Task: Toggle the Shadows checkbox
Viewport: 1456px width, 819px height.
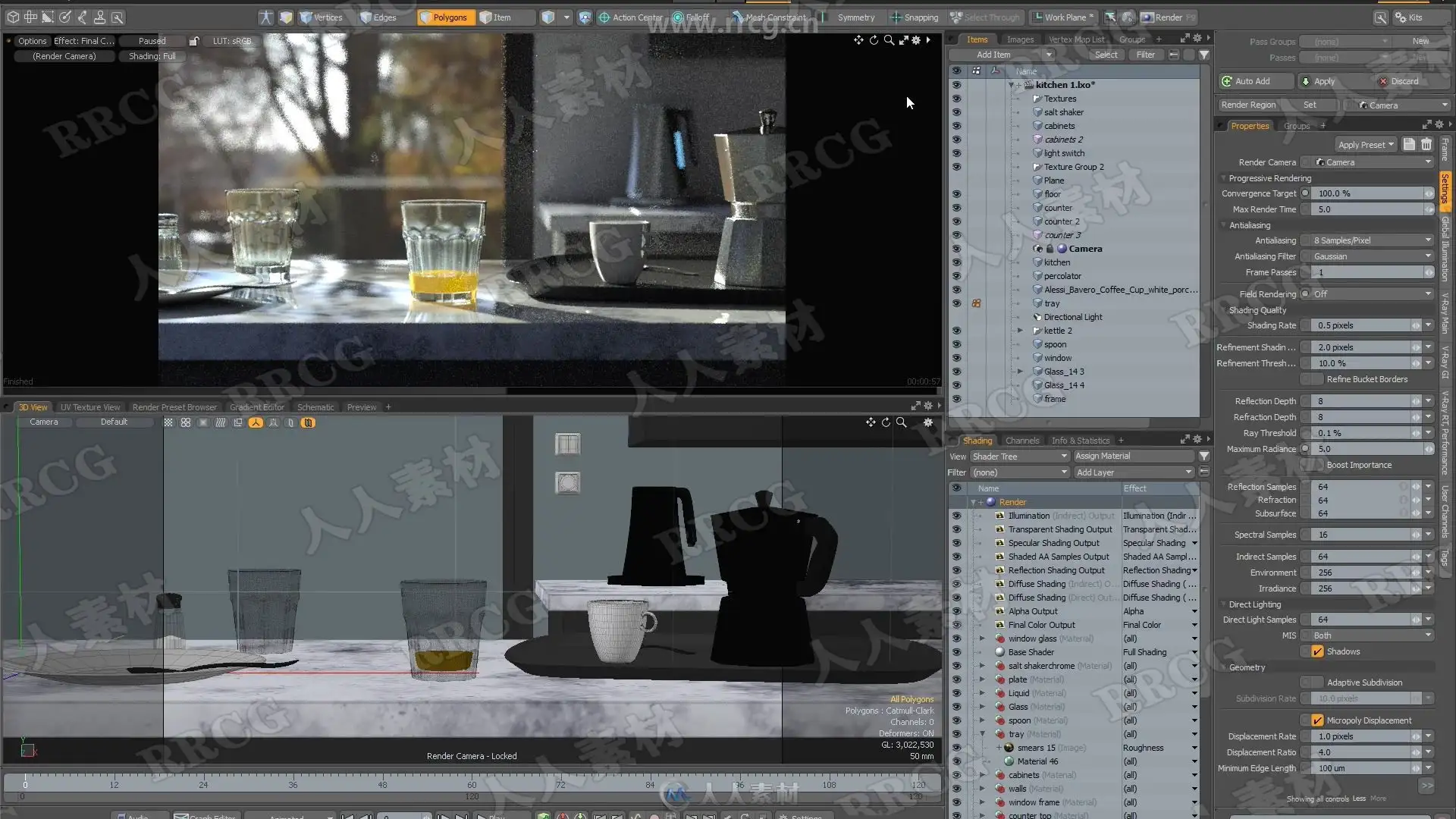Action: click(1317, 651)
